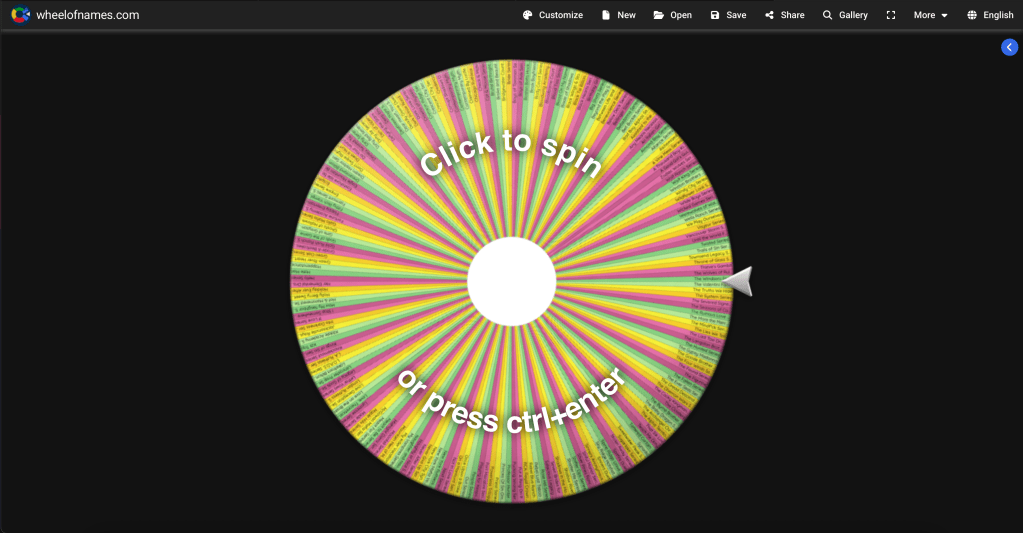This screenshot has height=533, width=1023.
Task: Click the white center hub of wheel
Action: (x=511, y=281)
